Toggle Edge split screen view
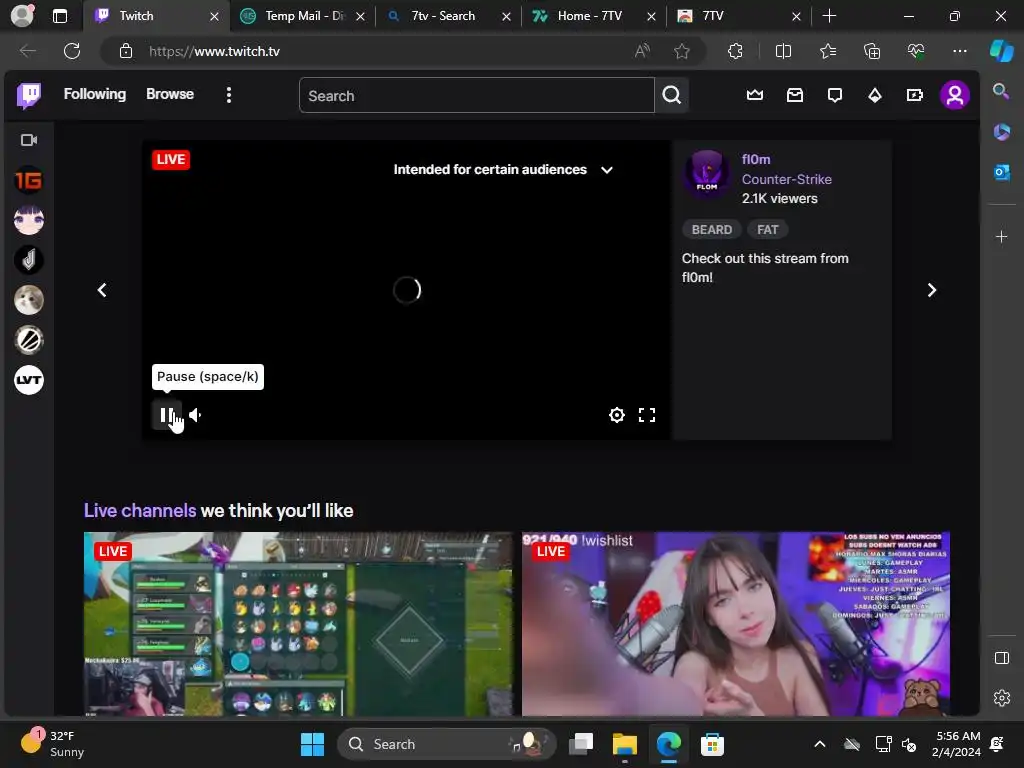Viewport: 1024px width, 768px height. pos(783,51)
